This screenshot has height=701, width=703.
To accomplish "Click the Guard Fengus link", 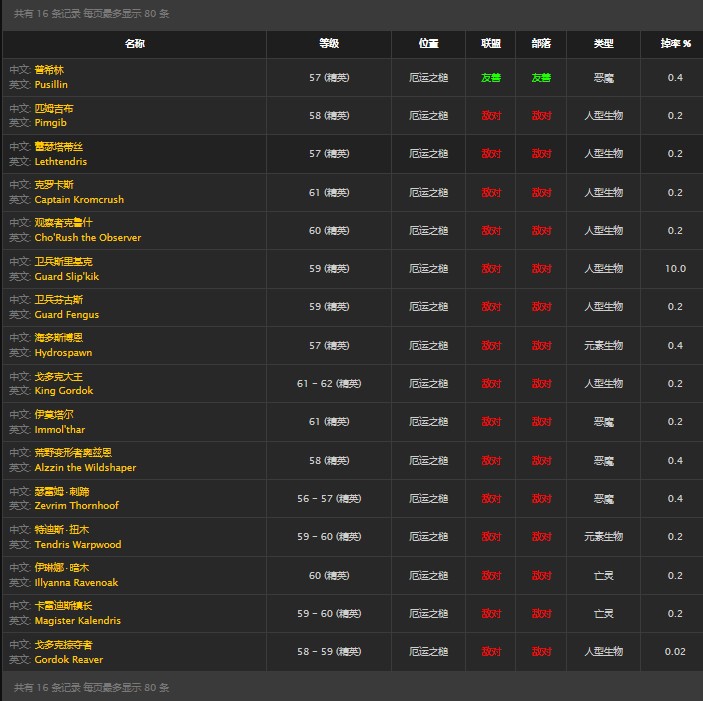I will (x=66, y=314).
